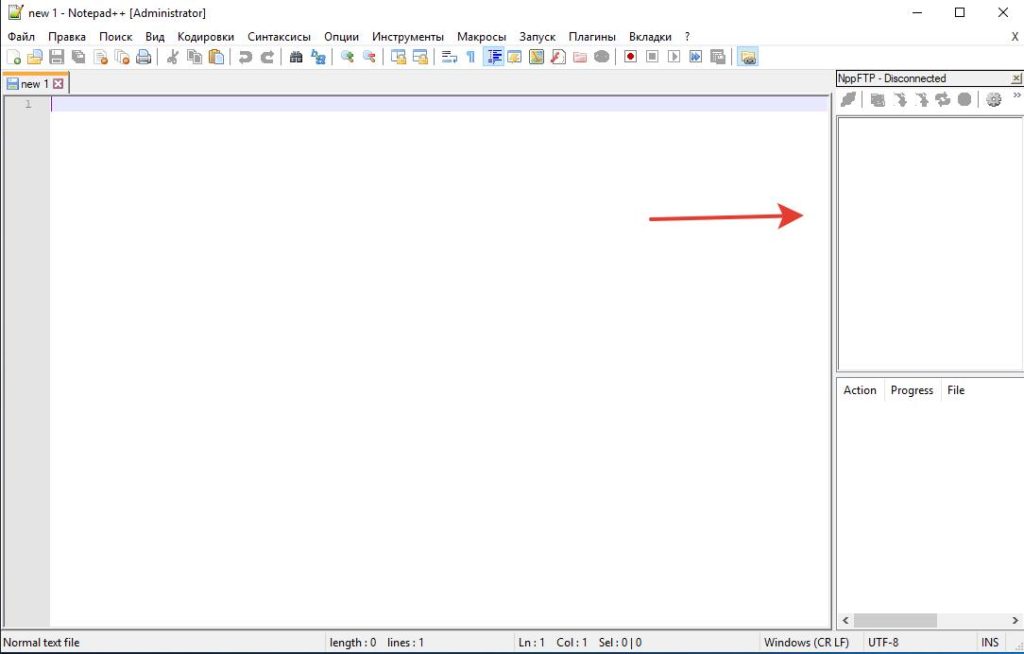Viewport: 1024px width, 654px height.
Task: Start macro recording with the red dot
Action: tap(630, 57)
